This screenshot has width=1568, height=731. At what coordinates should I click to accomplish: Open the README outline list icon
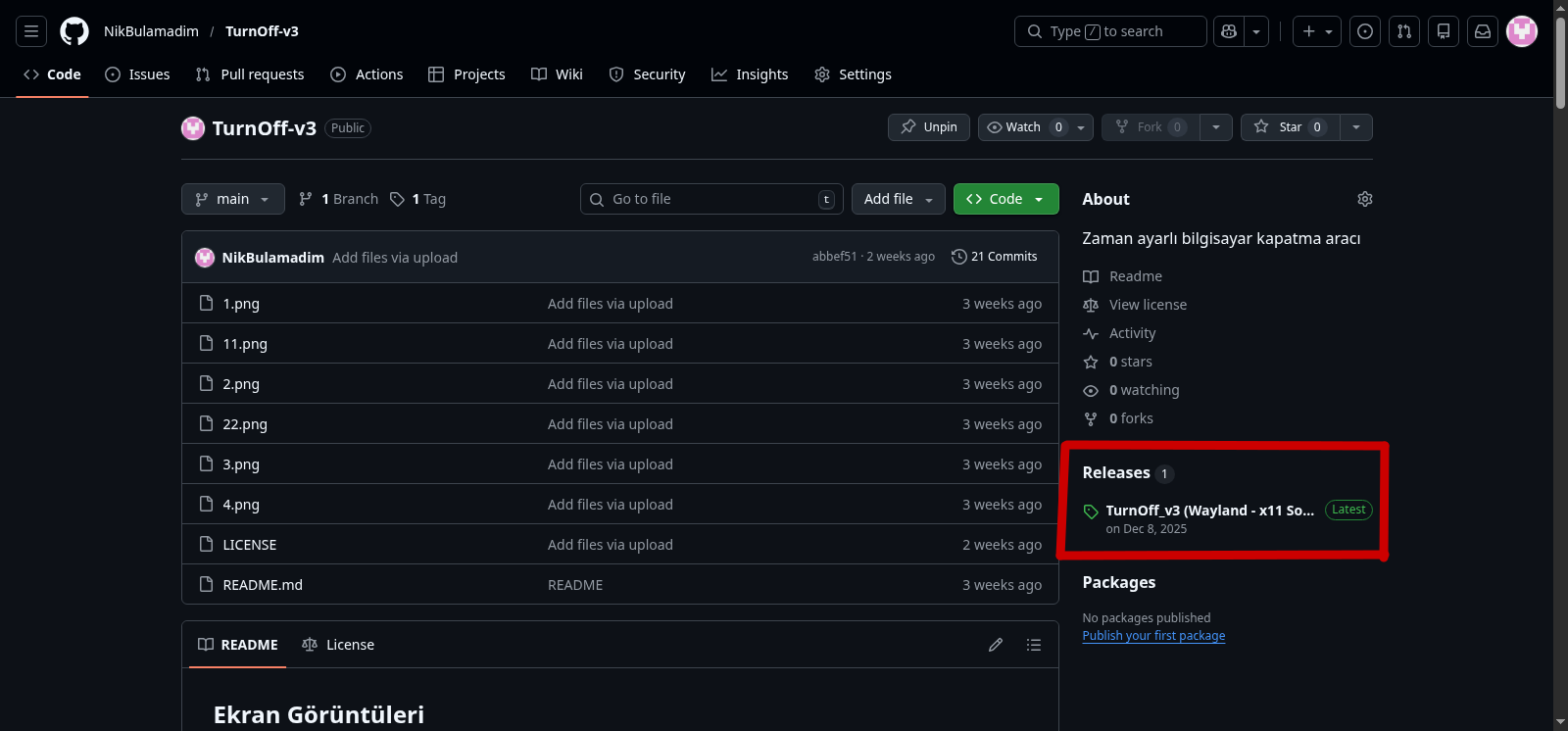pos(1033,645)
